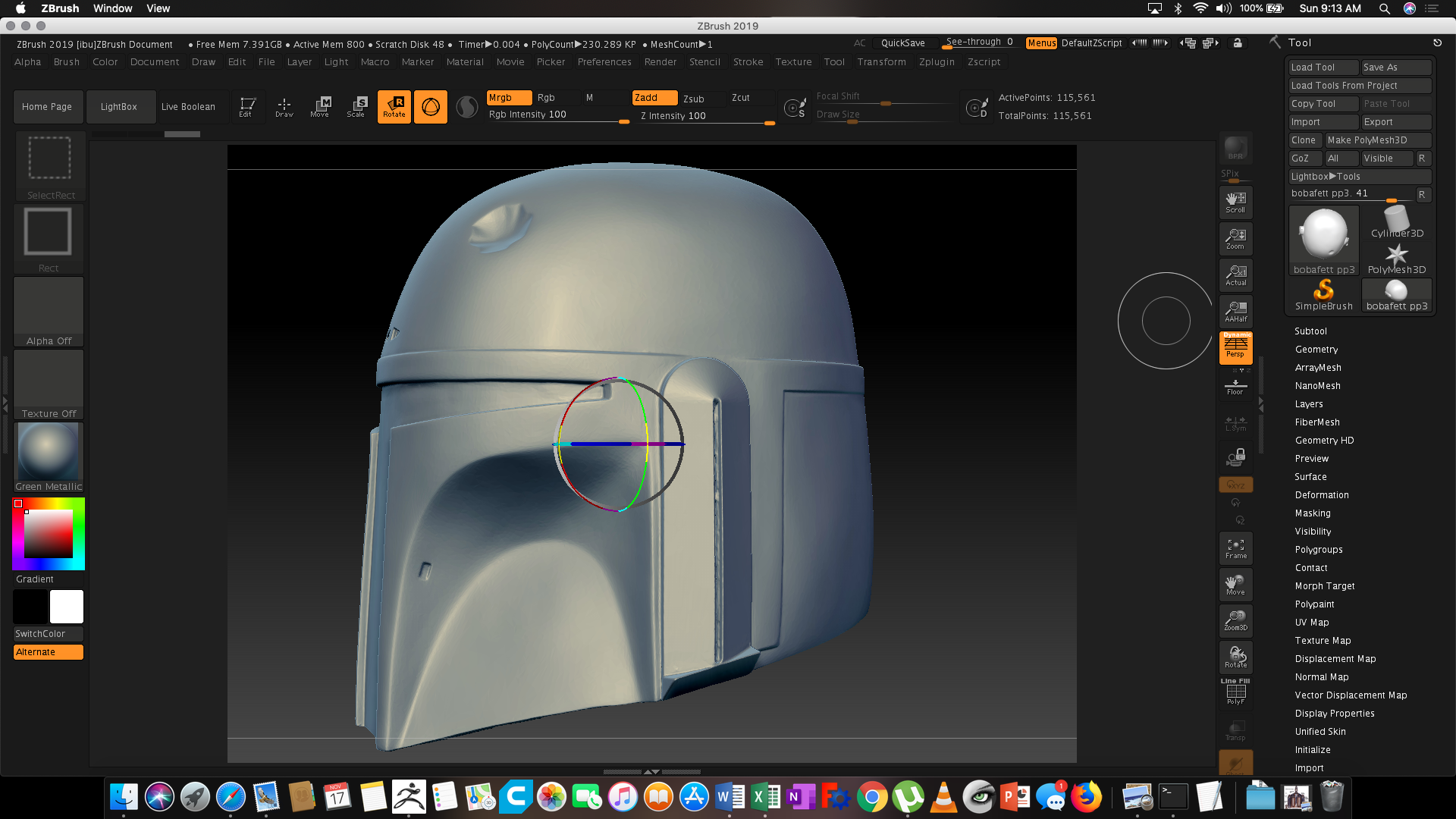
Task: Expand the UV Map section
Action: (1312, 623)
